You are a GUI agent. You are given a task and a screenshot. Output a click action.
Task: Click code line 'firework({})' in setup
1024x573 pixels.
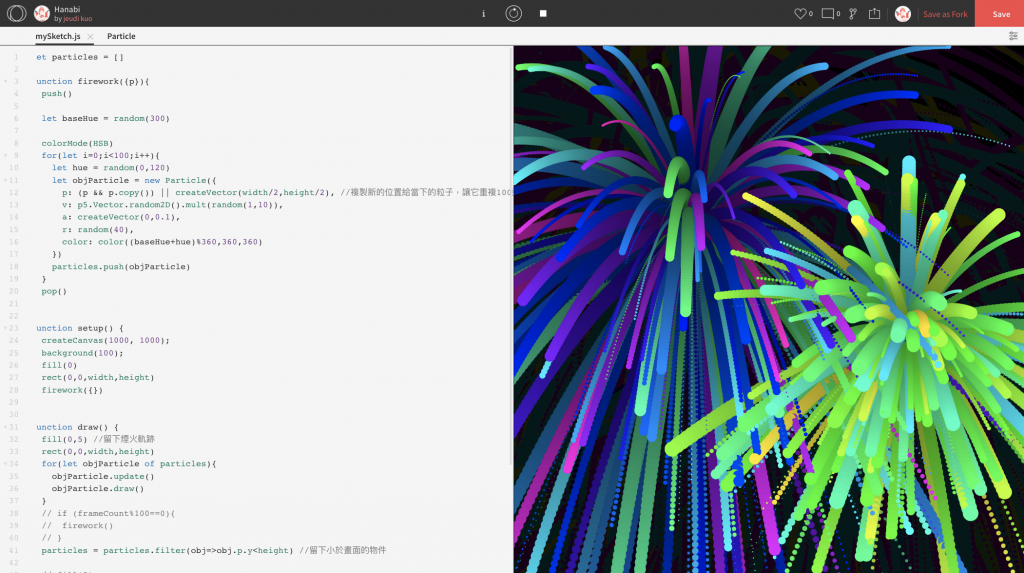pos(72,390)
